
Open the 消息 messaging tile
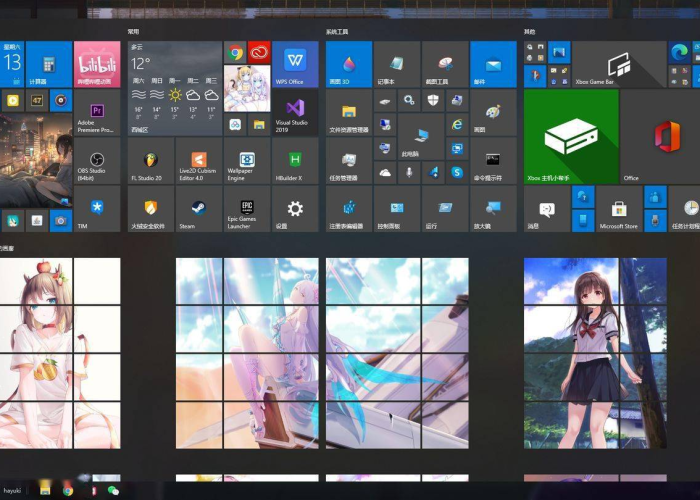pos(547,209)
